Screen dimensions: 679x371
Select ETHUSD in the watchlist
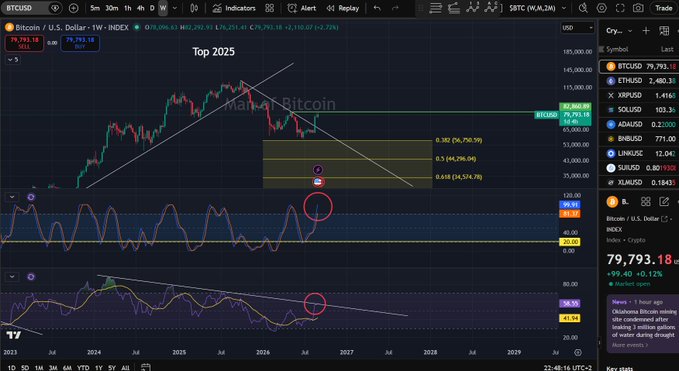click(x=639, y=81)
